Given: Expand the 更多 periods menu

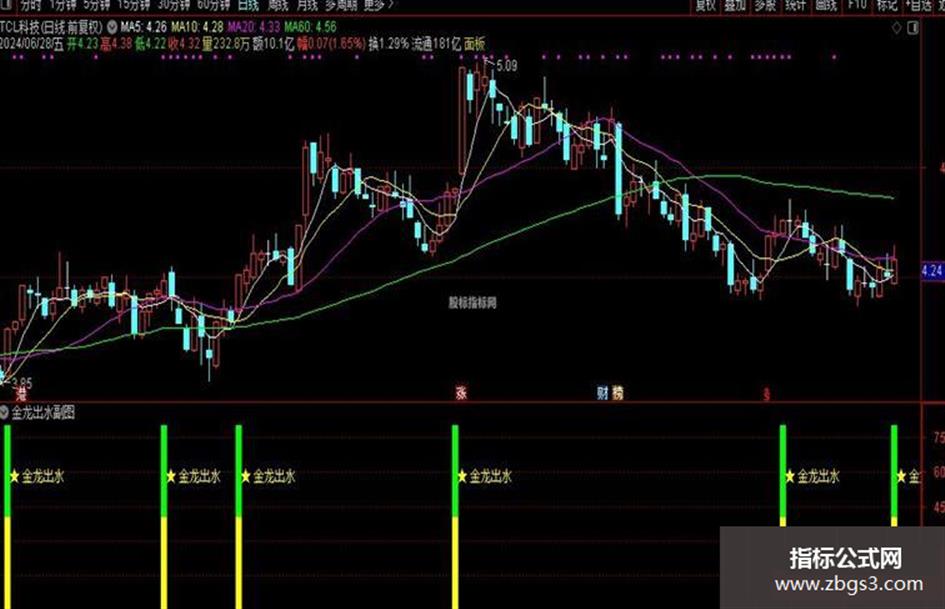Looking at the screenshot, I should point(378,5).
